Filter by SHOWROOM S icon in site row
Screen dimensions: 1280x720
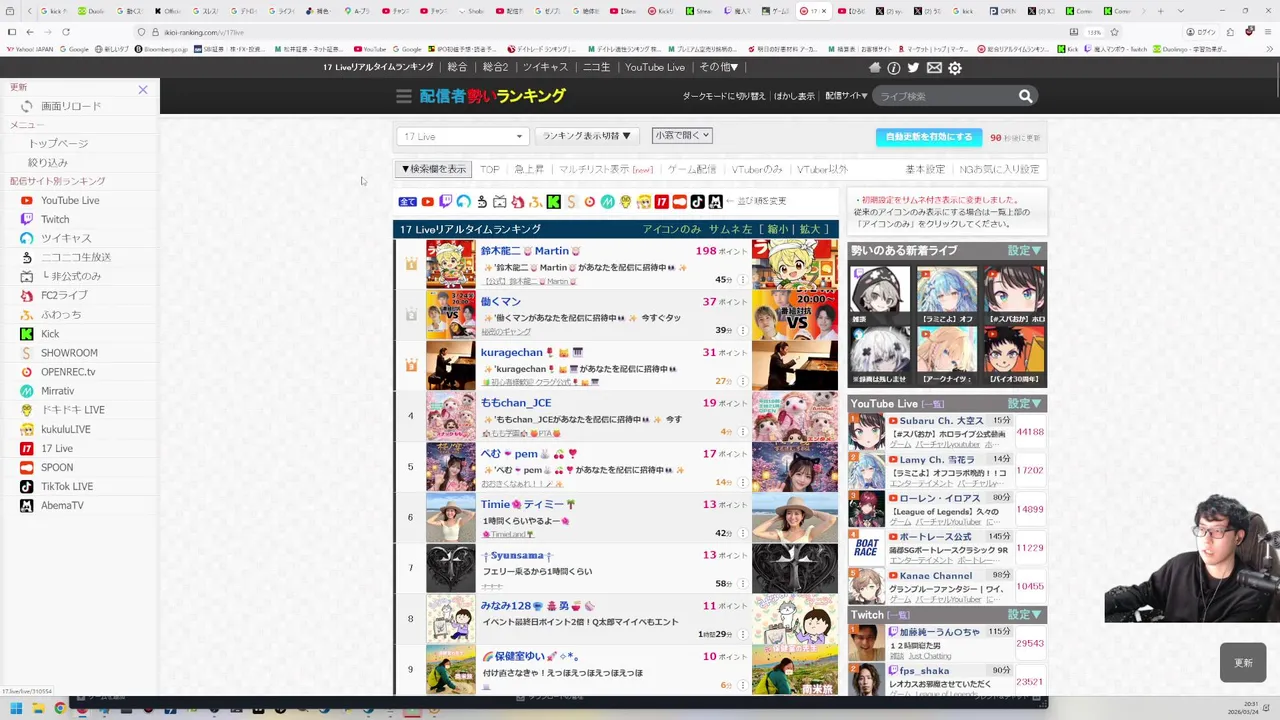tap(571, 202)
